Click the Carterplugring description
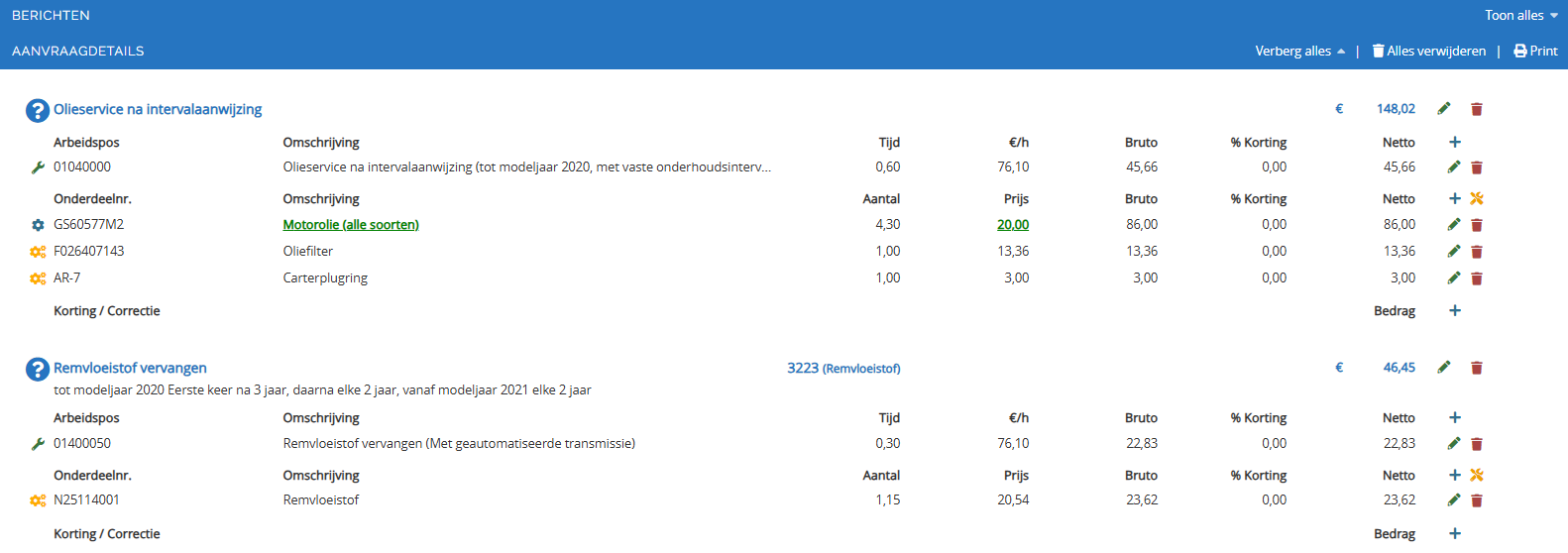Viewport: 1568px width, 553px height. click(325, 278)
